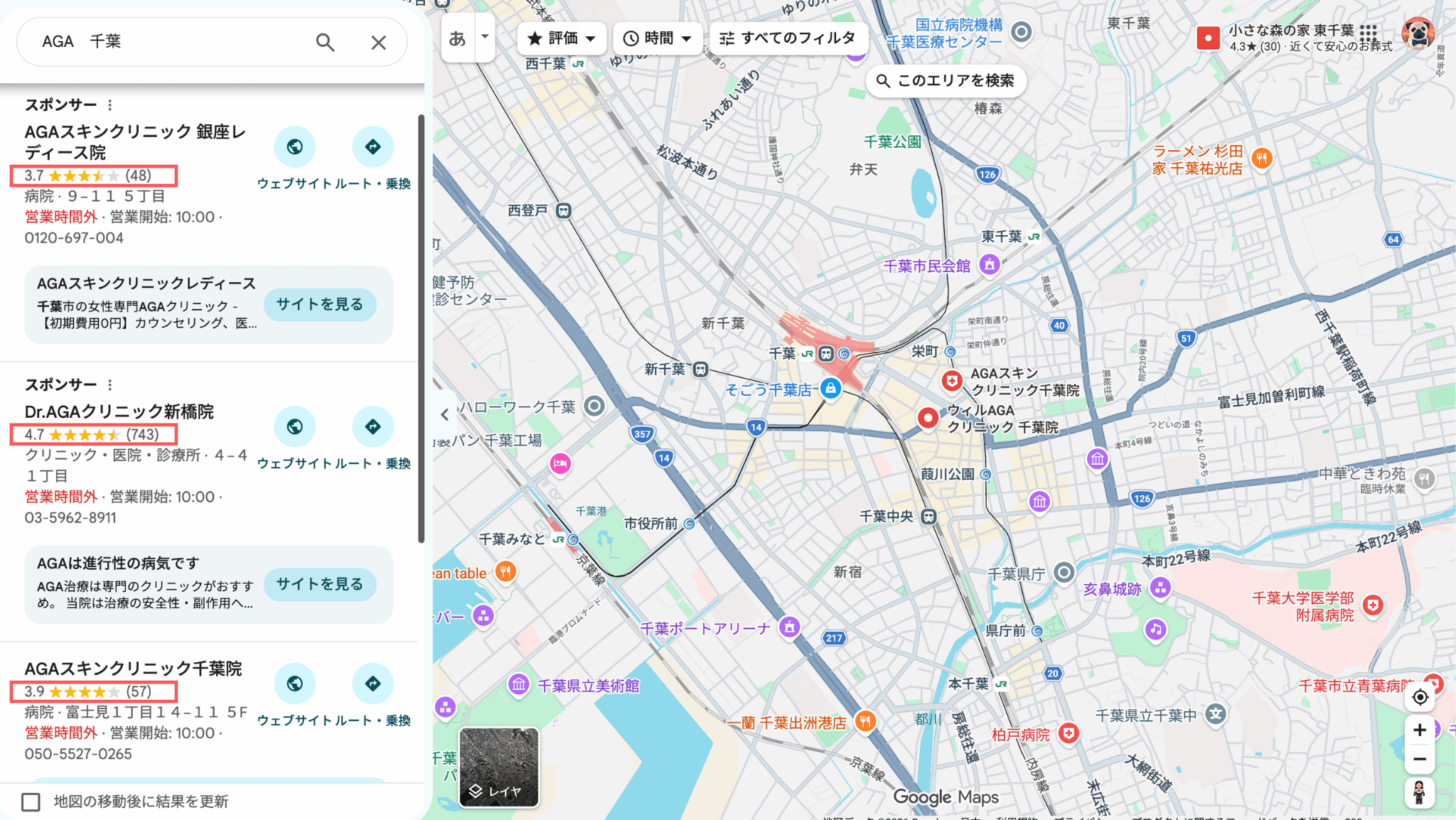Viewport: 1456px width, 820px height.
Task: Click the red ウィルAGAクリニック 千葉院 map pin
Action: (928, 418)
